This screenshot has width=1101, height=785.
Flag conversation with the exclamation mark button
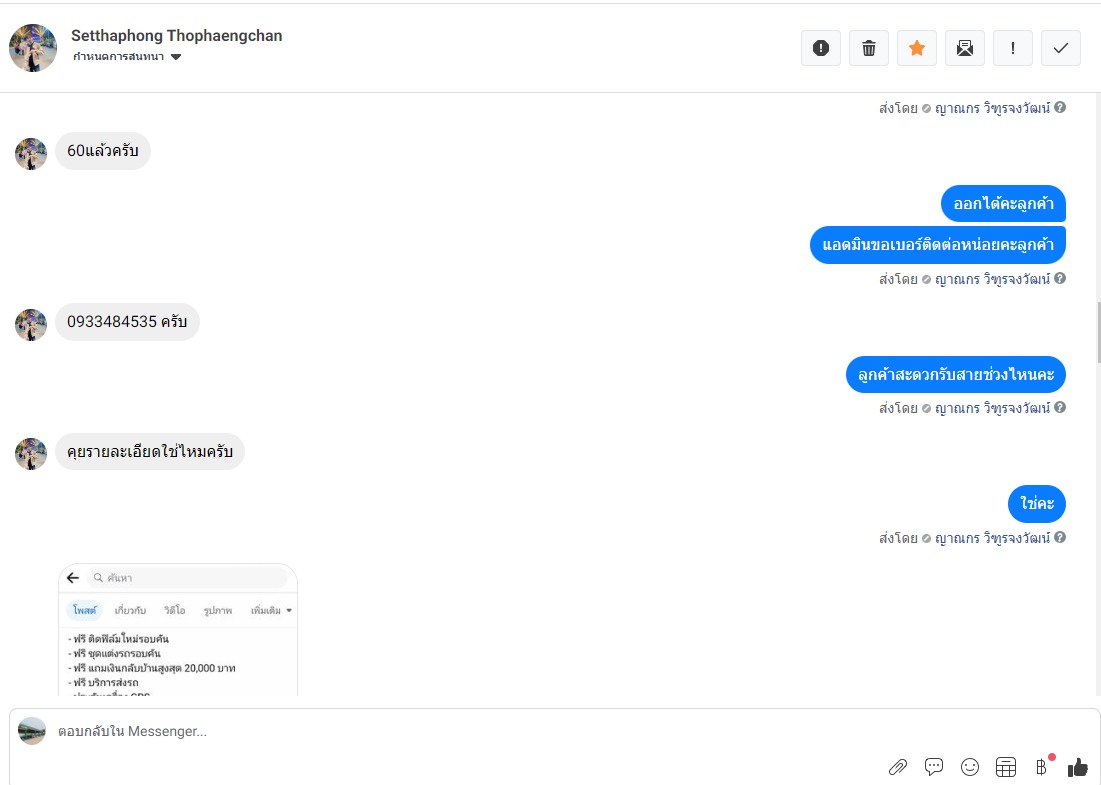pyautogui.click(x=1013, y=48)
